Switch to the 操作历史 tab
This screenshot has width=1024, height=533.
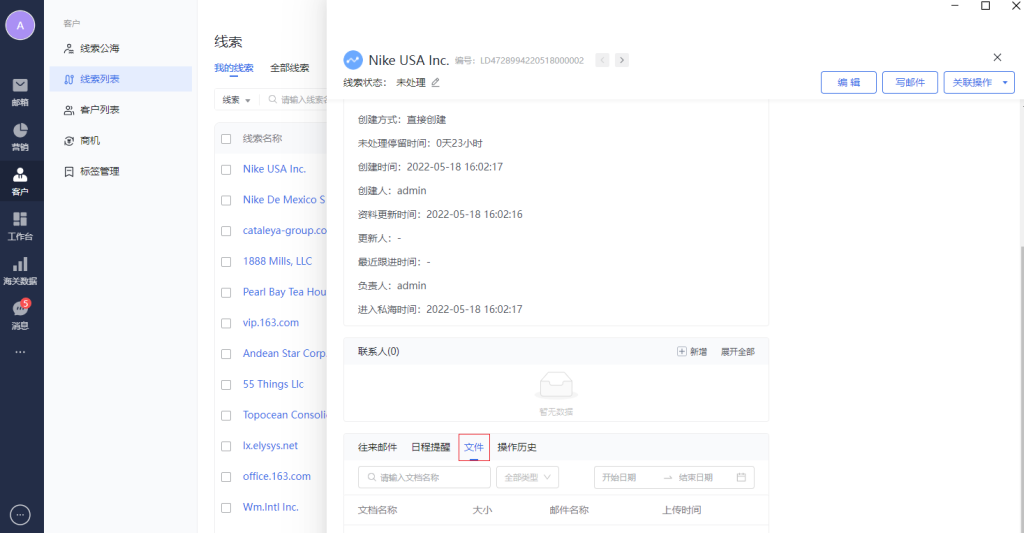pyautogui.click(x=517, y=447)
